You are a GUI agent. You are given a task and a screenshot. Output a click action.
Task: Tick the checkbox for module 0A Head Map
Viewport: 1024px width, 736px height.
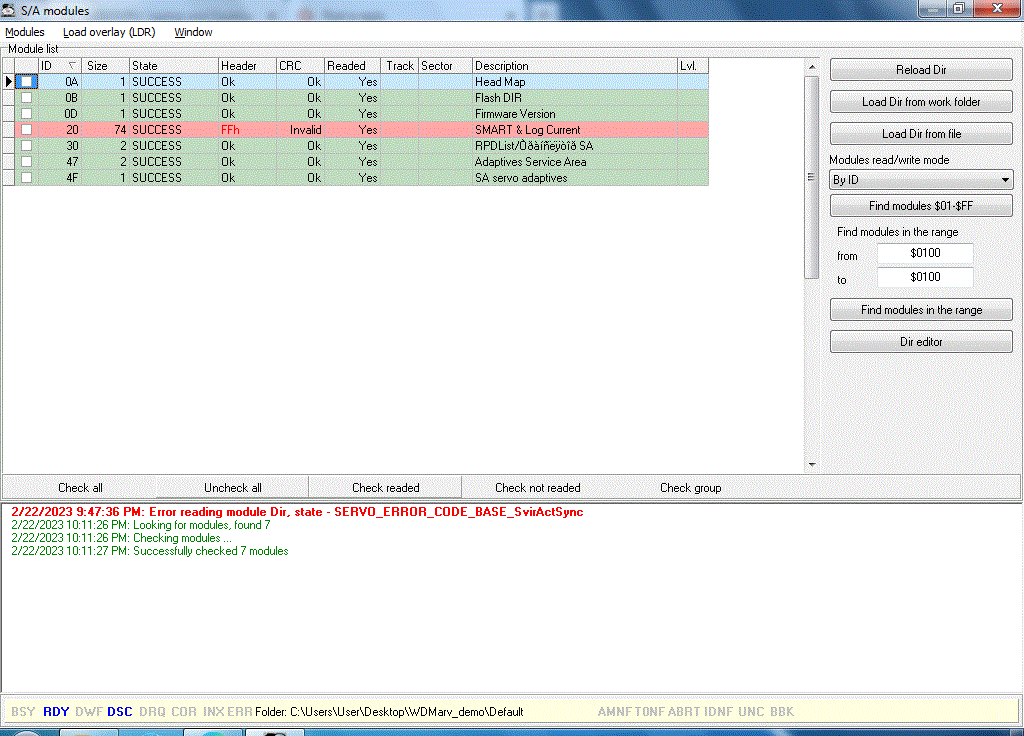pos(26,82)
